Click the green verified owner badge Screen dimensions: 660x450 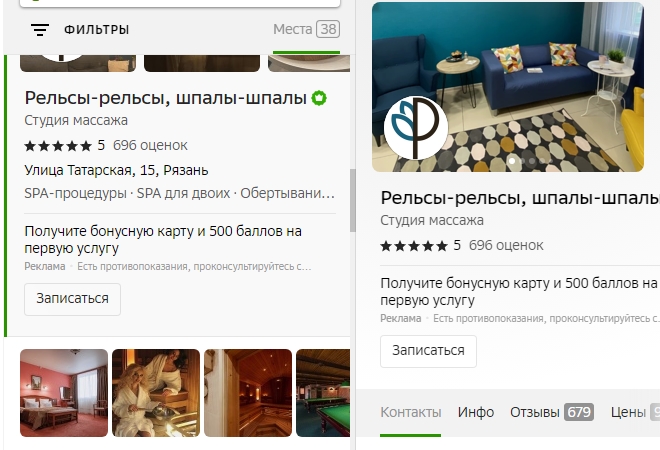[x=319, y=98]
